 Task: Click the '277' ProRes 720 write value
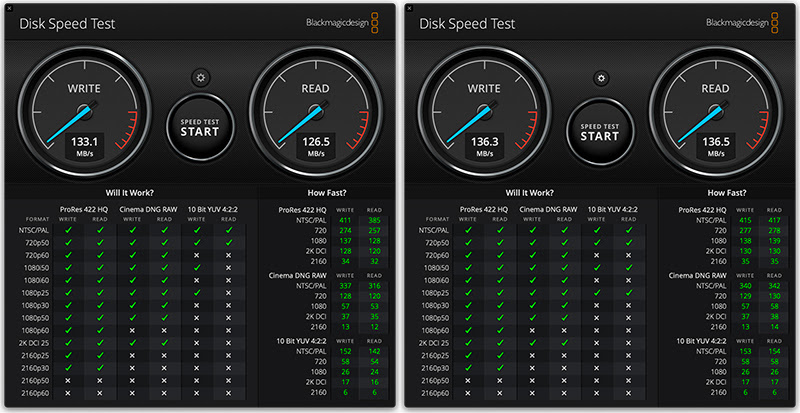[745, 231]
